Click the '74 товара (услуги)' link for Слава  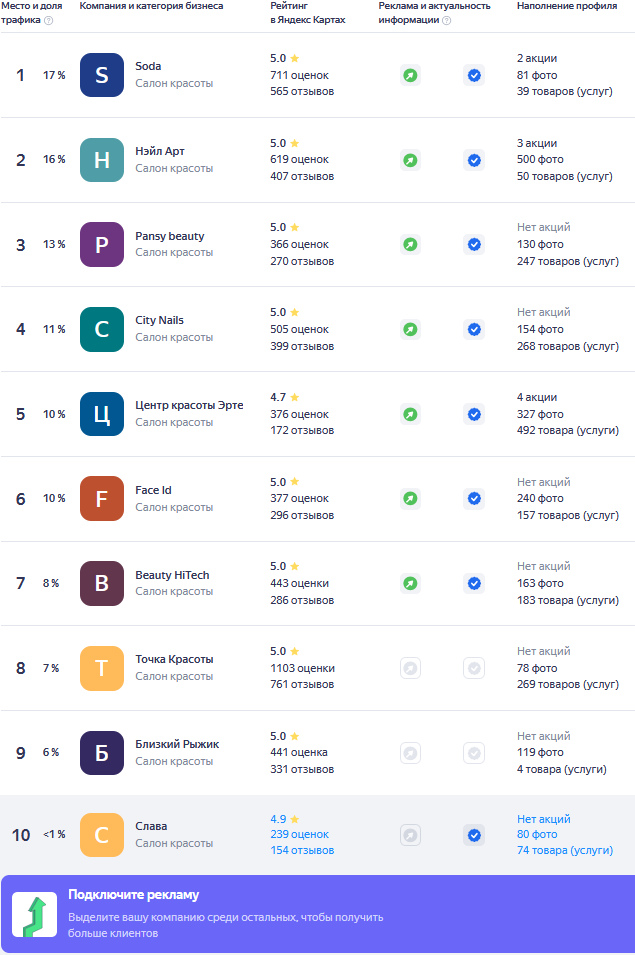[563, 850]
